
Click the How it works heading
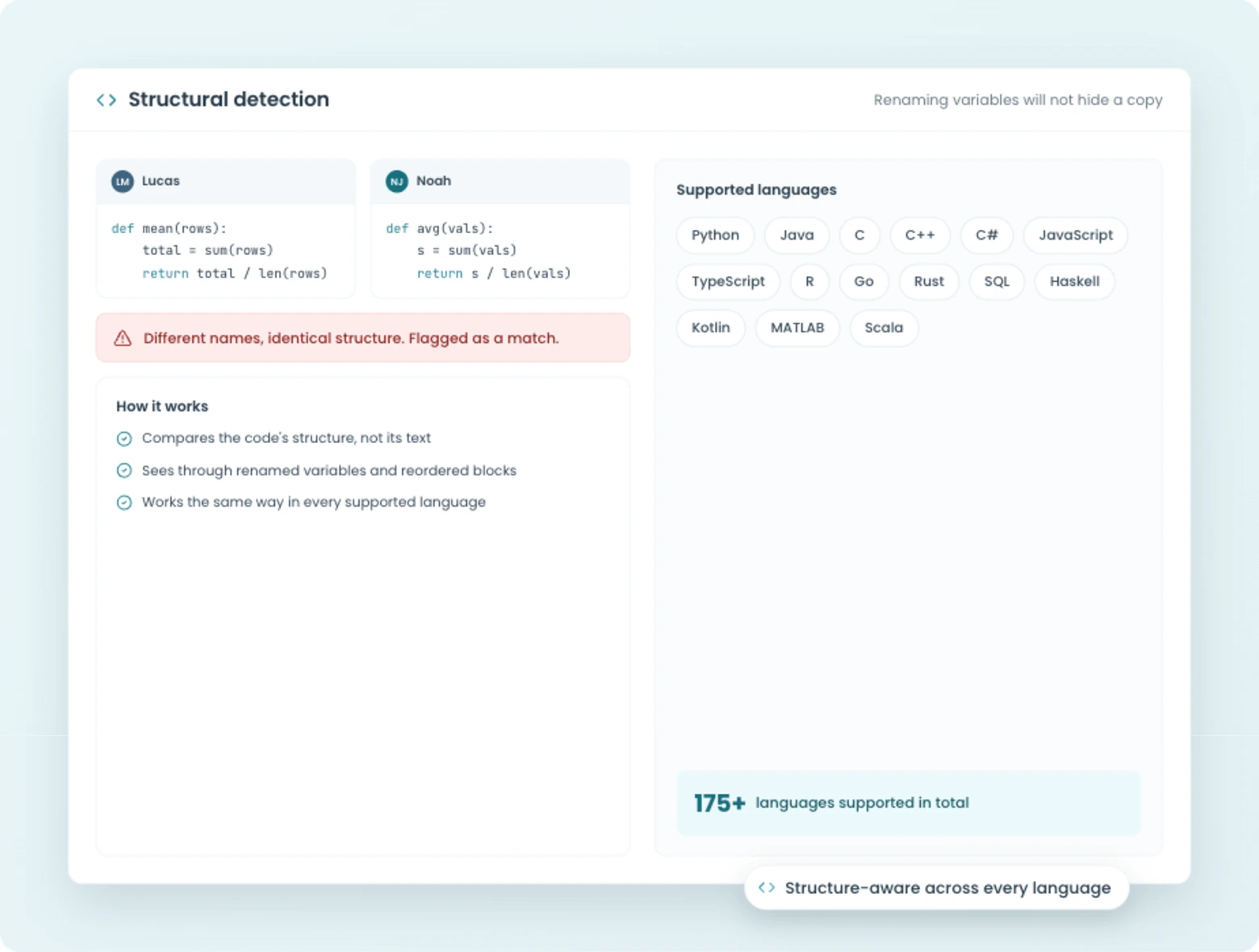click(162, 407)
